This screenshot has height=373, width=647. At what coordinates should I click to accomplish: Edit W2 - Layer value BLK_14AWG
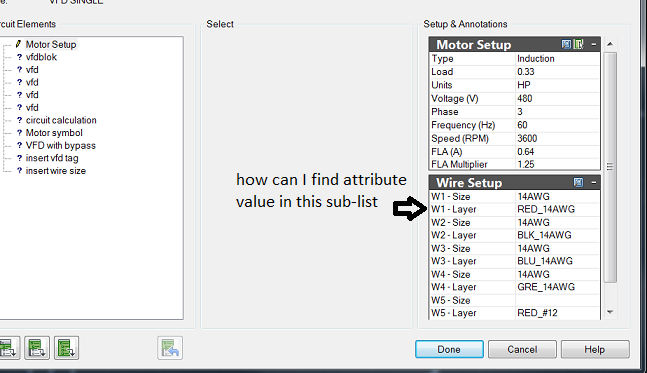557,235
